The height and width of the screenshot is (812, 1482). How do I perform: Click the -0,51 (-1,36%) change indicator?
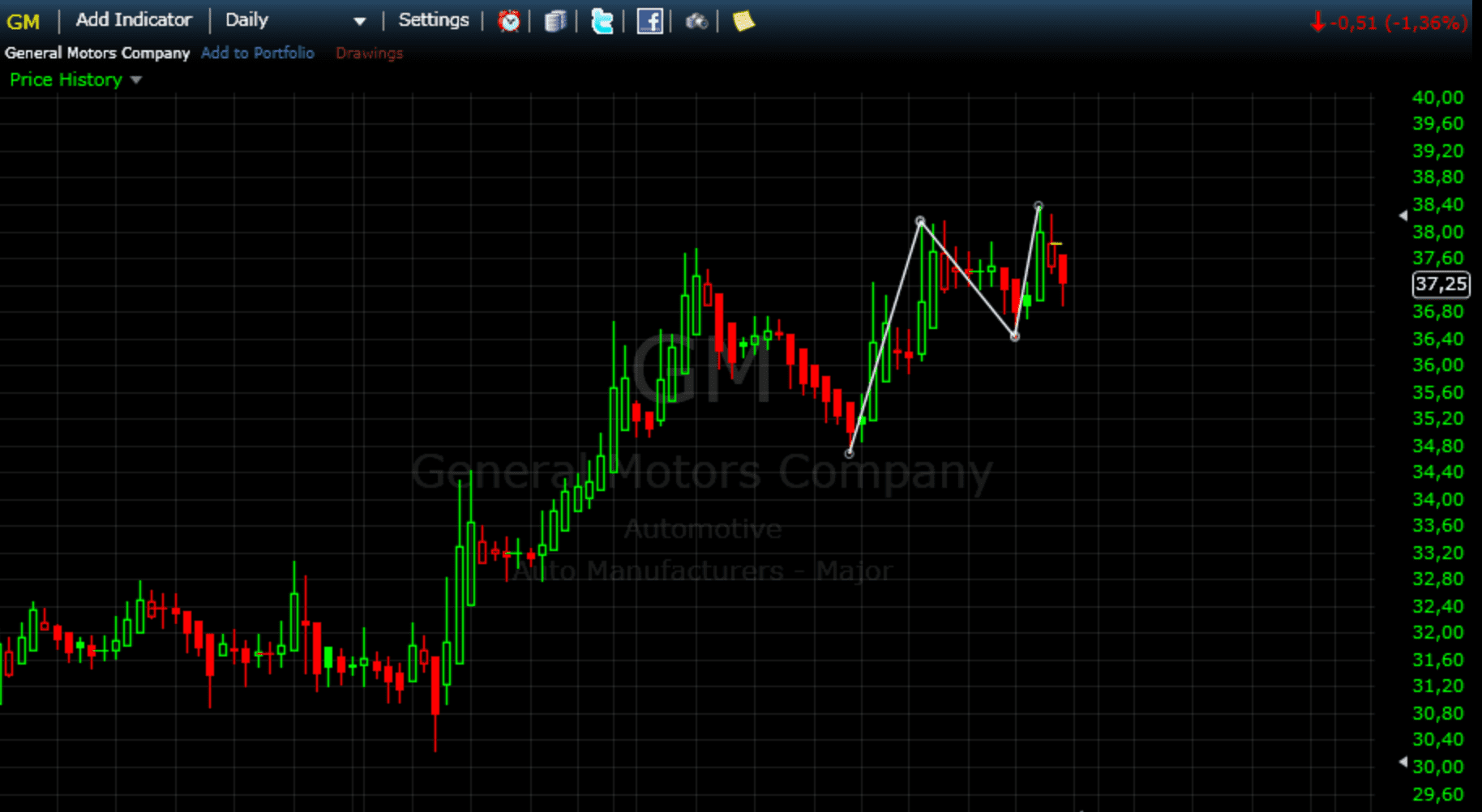pyautogui.click(x=1389, y=23)
